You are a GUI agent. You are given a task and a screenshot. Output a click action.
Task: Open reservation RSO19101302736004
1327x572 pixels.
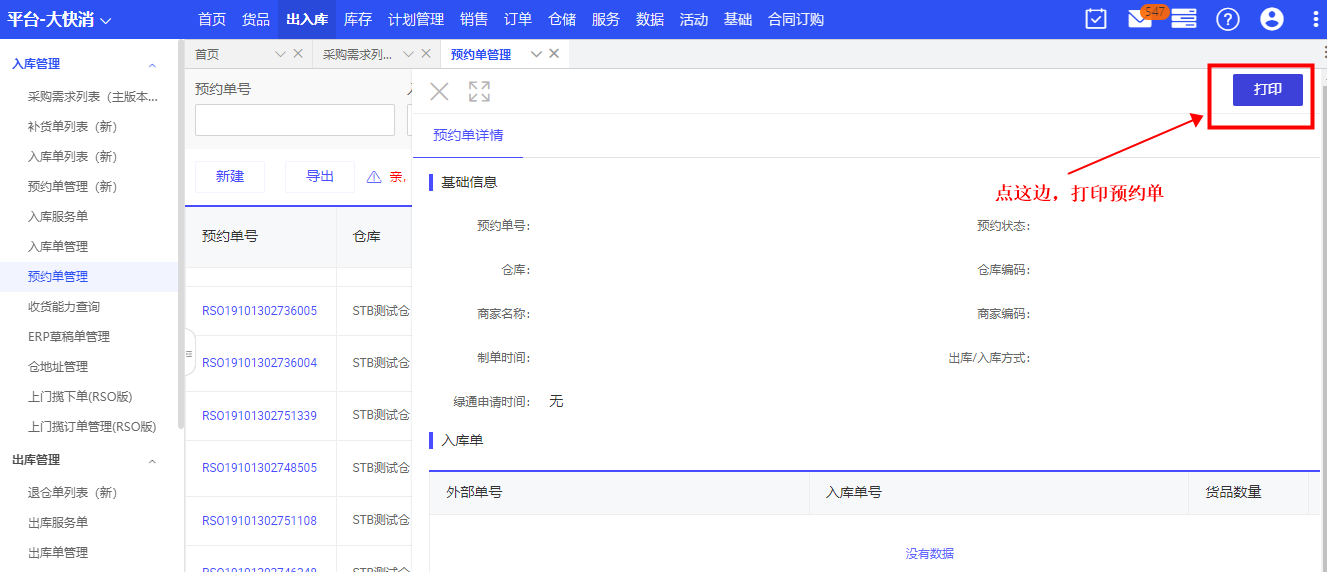pos(259,363)
